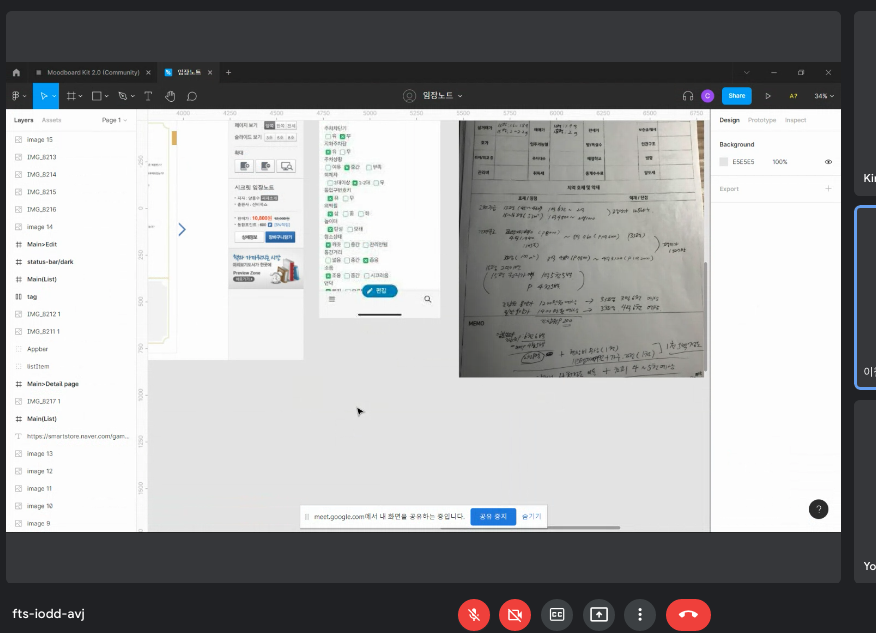Switch to the Design tab

point(729,120)
